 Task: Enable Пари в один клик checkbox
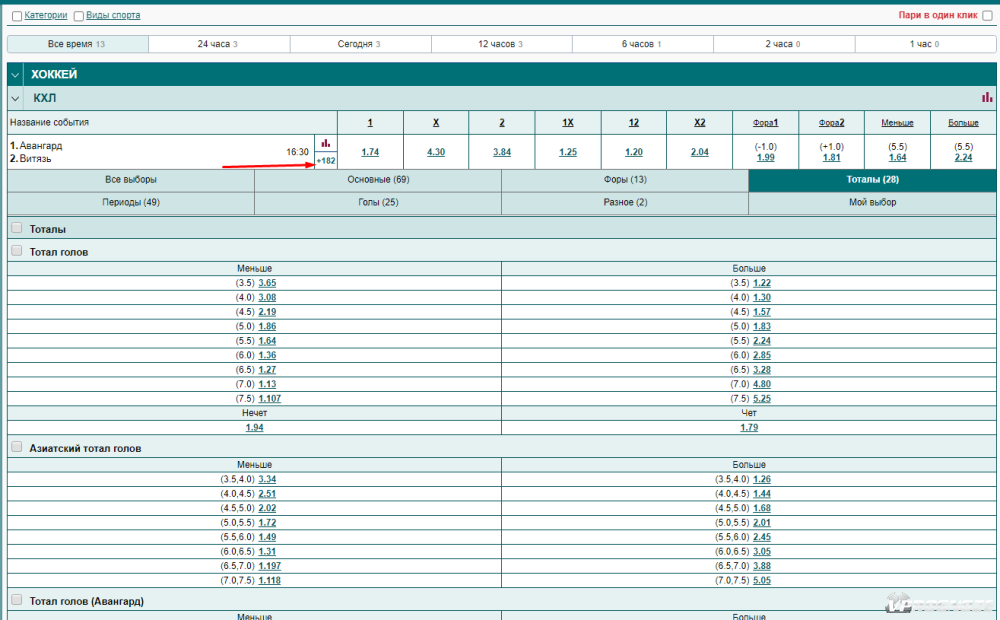click(988, 16)
